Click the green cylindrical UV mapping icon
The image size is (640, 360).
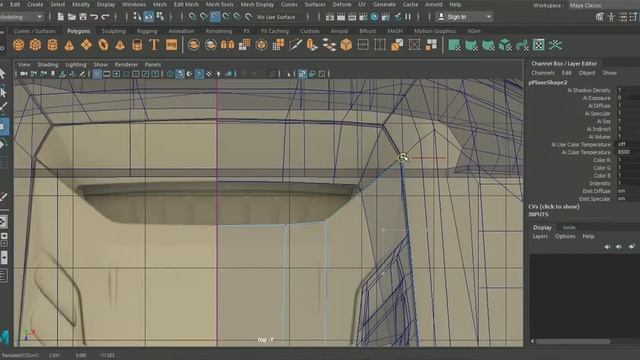[x=471, y=44]
